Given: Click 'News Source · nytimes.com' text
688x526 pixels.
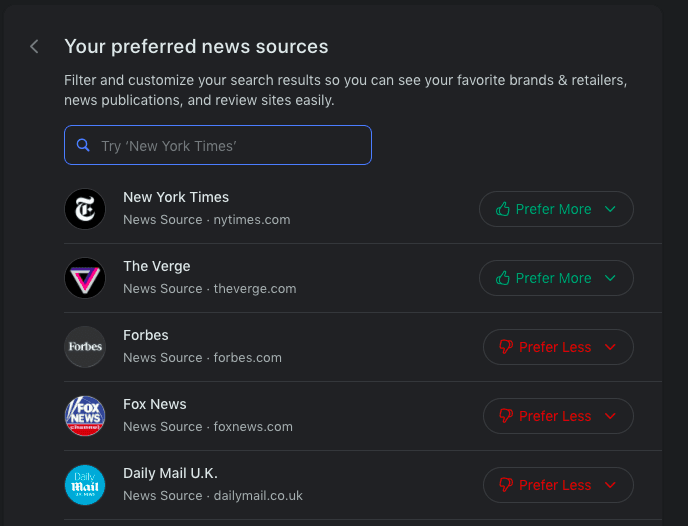Looking at the screenshot, I should coord(207,220).
